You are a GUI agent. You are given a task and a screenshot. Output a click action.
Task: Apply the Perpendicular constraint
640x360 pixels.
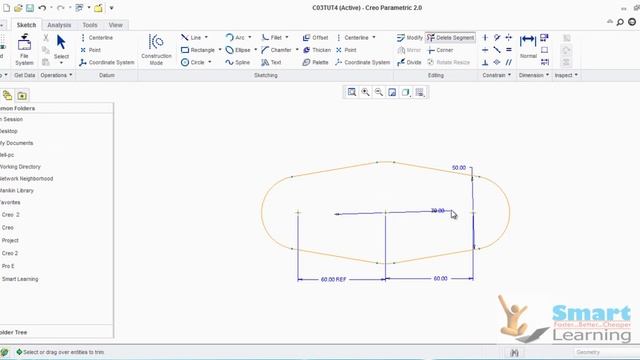coord(485,62)
